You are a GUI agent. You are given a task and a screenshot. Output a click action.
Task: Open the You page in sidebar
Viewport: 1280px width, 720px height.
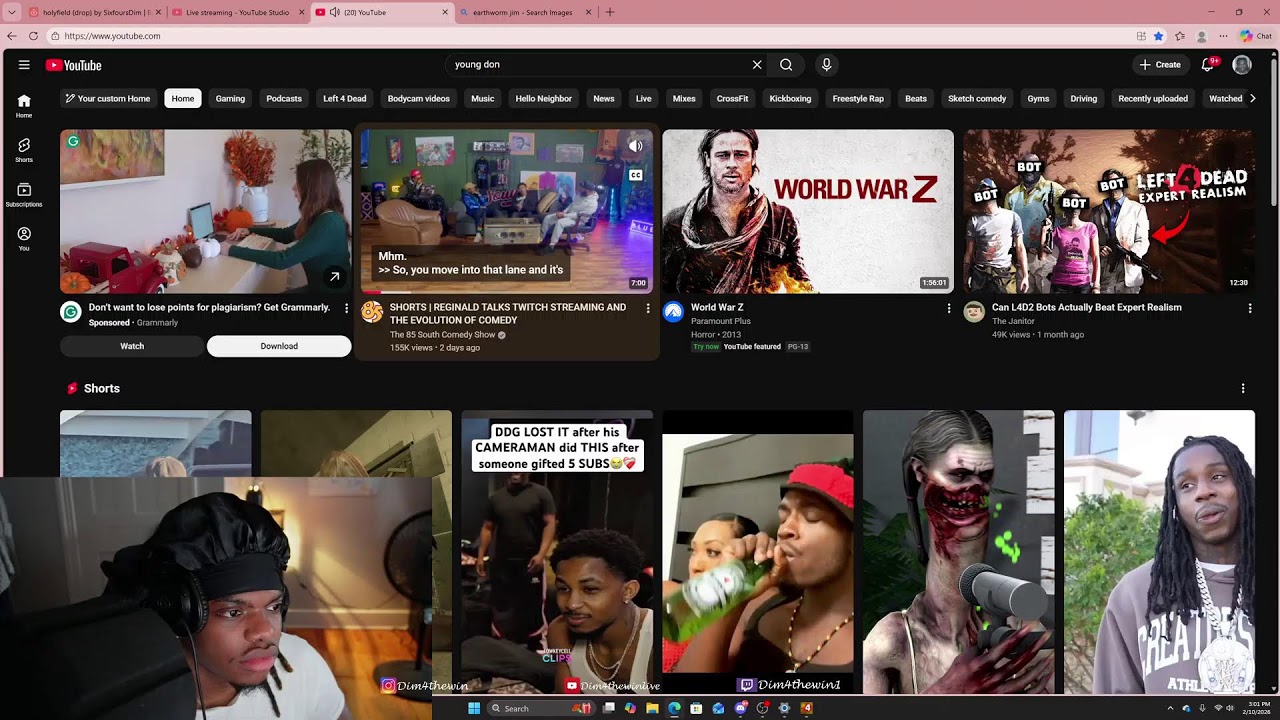pyautogui.click(x=24, y=239)
